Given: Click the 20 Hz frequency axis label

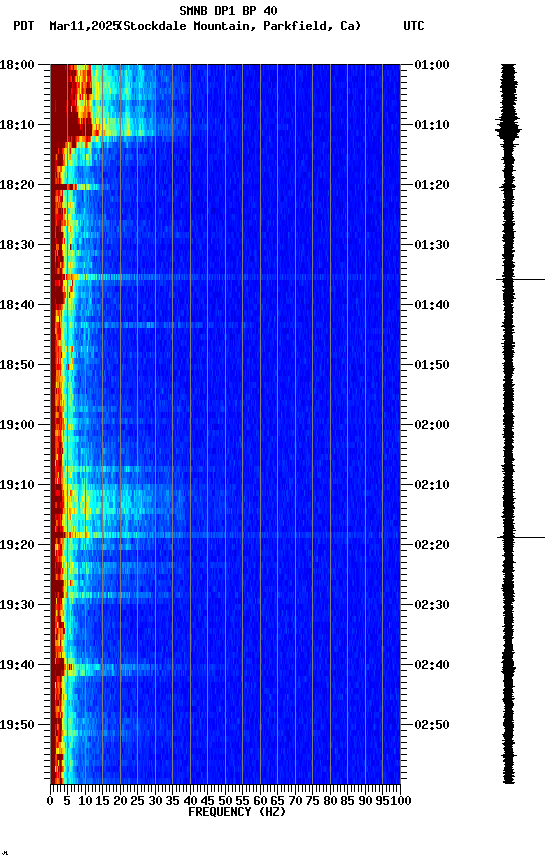Looking at the screenshot, I should click(x=120, y=801).
